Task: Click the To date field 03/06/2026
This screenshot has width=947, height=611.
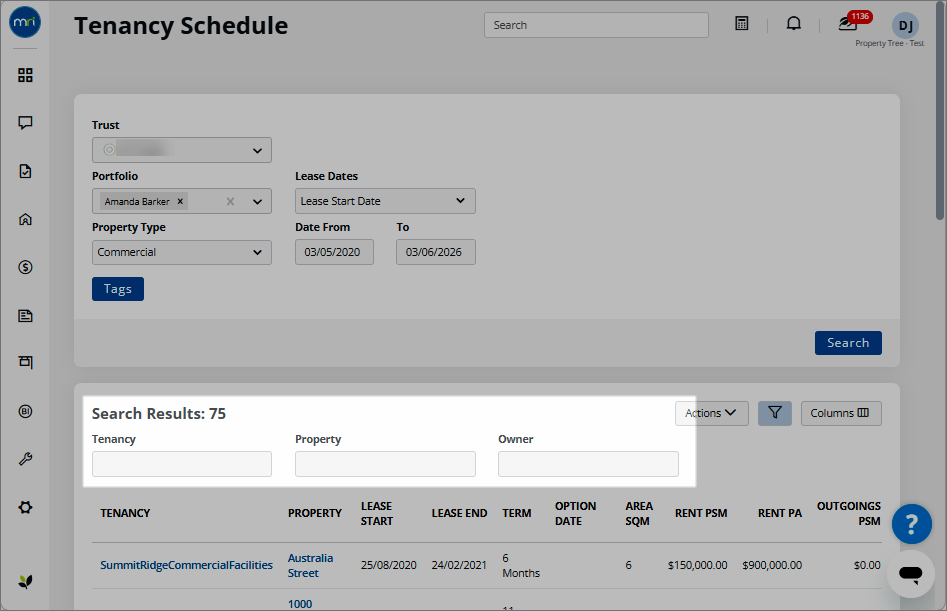Action: point(435,252)
